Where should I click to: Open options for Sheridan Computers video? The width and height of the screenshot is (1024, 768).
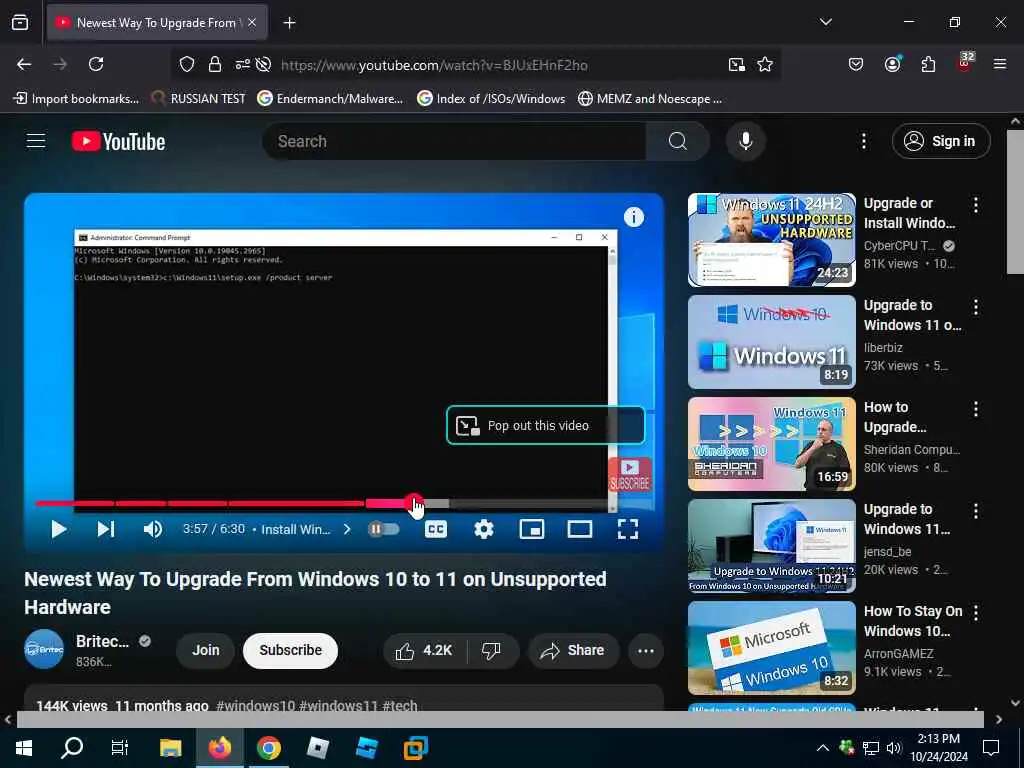pyautogui.click(x=976, y=409)
